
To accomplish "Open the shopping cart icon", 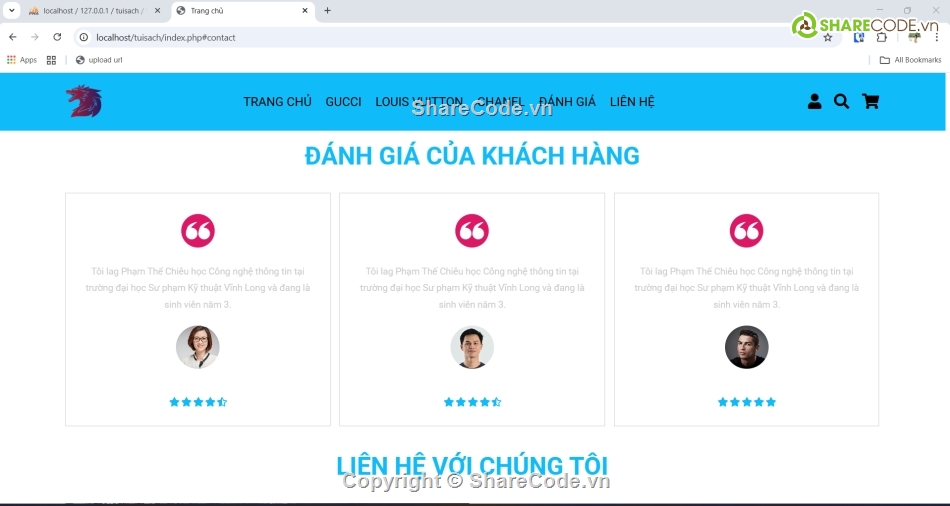I will [x=870, y=102].
